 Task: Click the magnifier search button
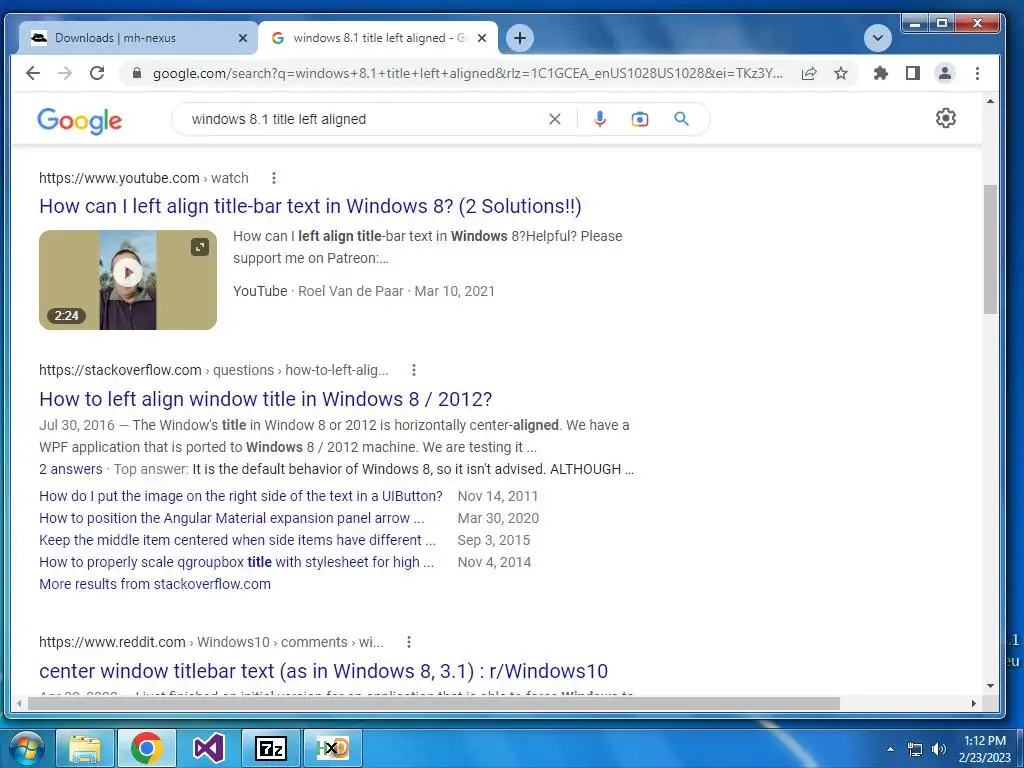[681, 119]
